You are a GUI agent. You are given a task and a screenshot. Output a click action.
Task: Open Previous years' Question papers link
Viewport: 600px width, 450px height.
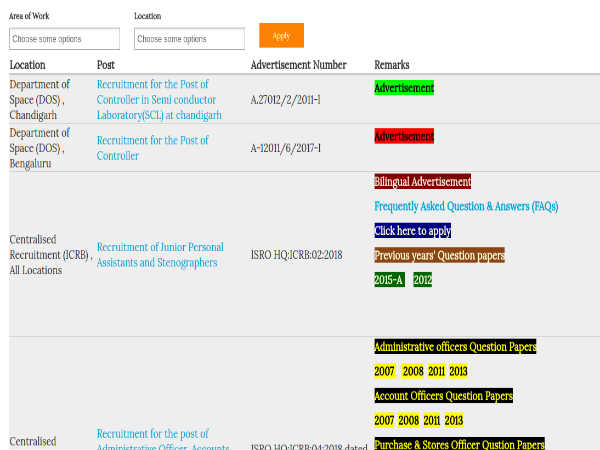tap(439, 255)
